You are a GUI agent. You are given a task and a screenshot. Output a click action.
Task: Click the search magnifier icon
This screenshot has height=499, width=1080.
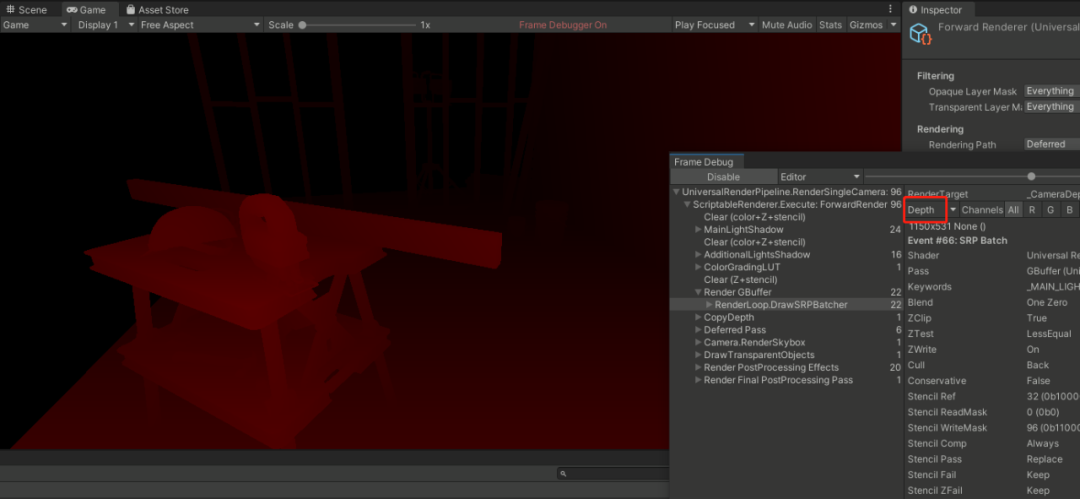click(564, 474)
